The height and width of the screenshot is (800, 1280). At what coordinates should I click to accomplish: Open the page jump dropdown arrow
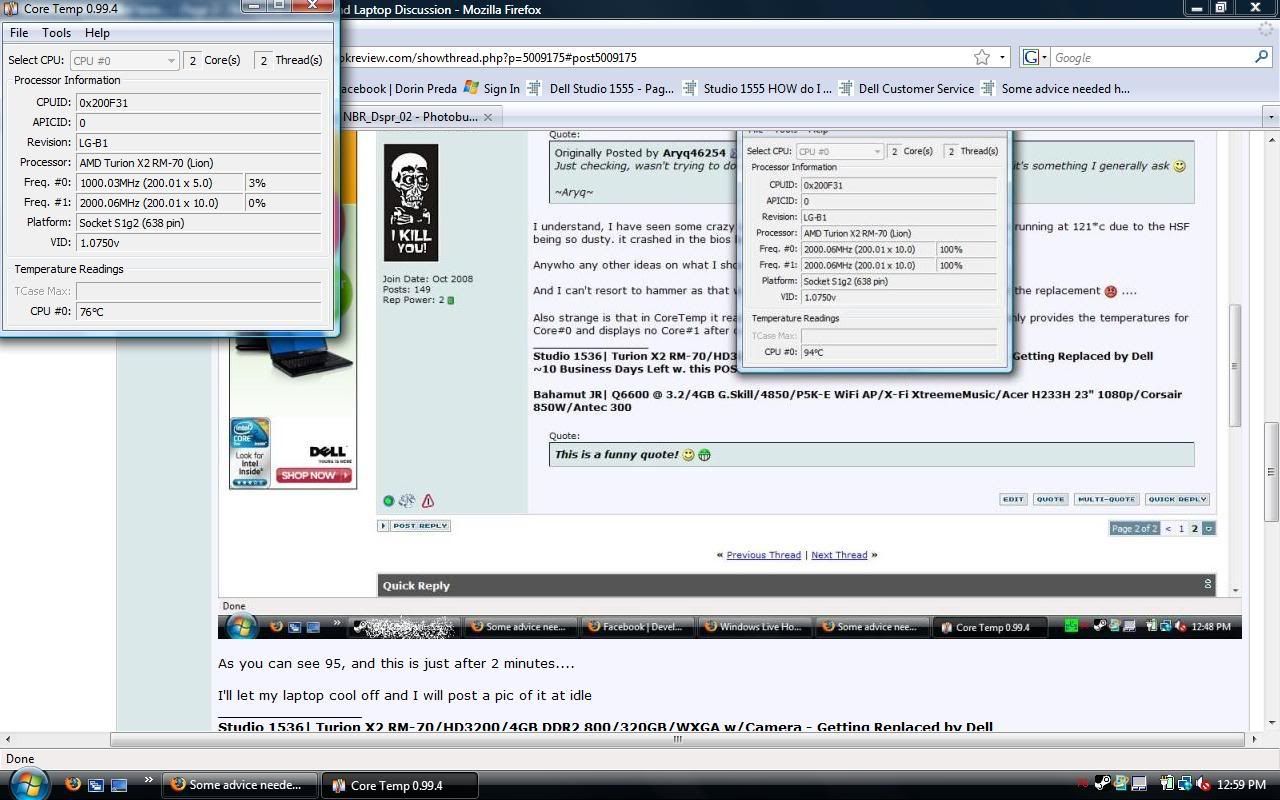point(1209,528)
